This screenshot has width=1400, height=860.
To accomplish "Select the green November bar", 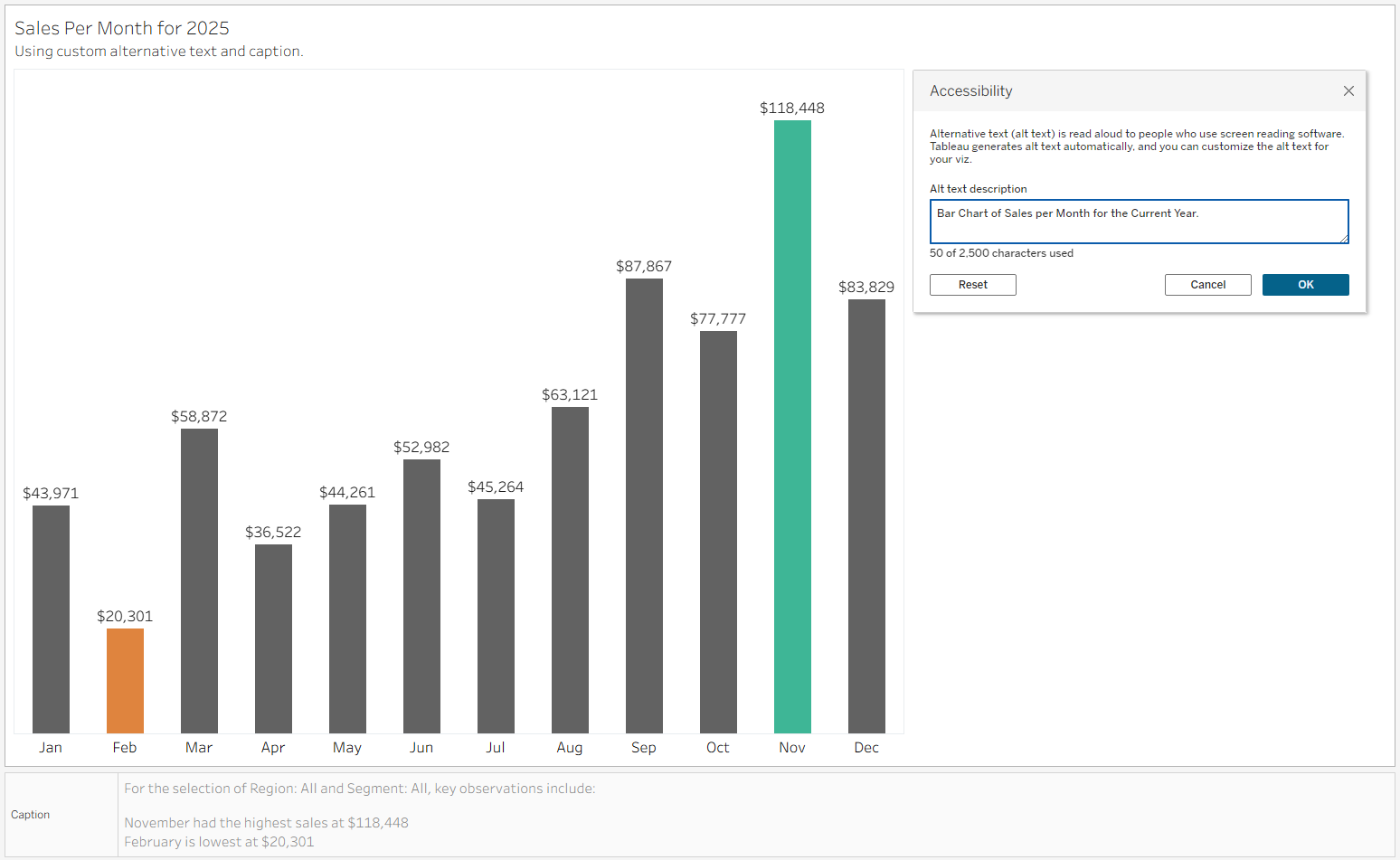I will (x=792, y=425).
